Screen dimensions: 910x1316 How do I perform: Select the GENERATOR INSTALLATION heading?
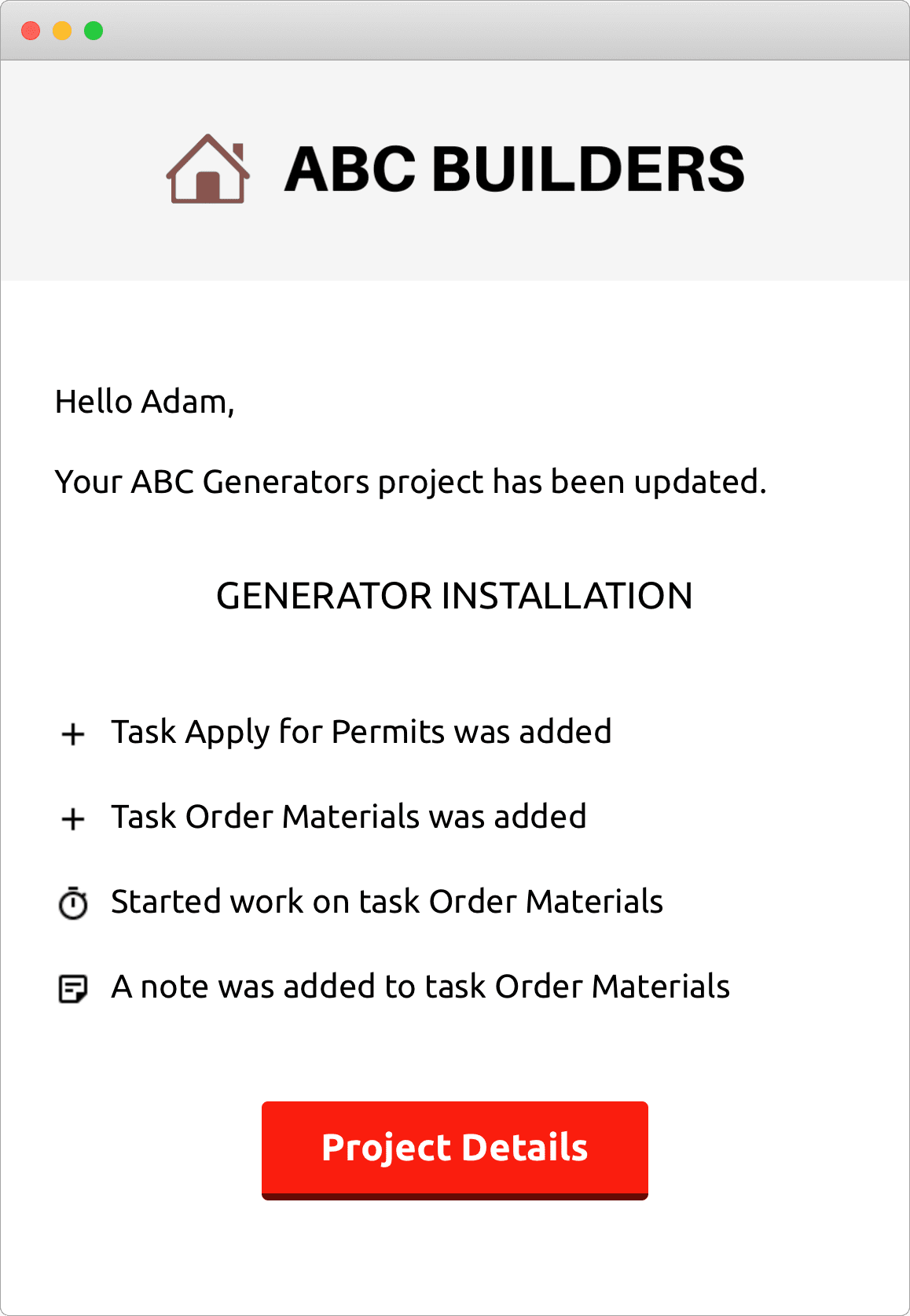[x=454, y=597]
